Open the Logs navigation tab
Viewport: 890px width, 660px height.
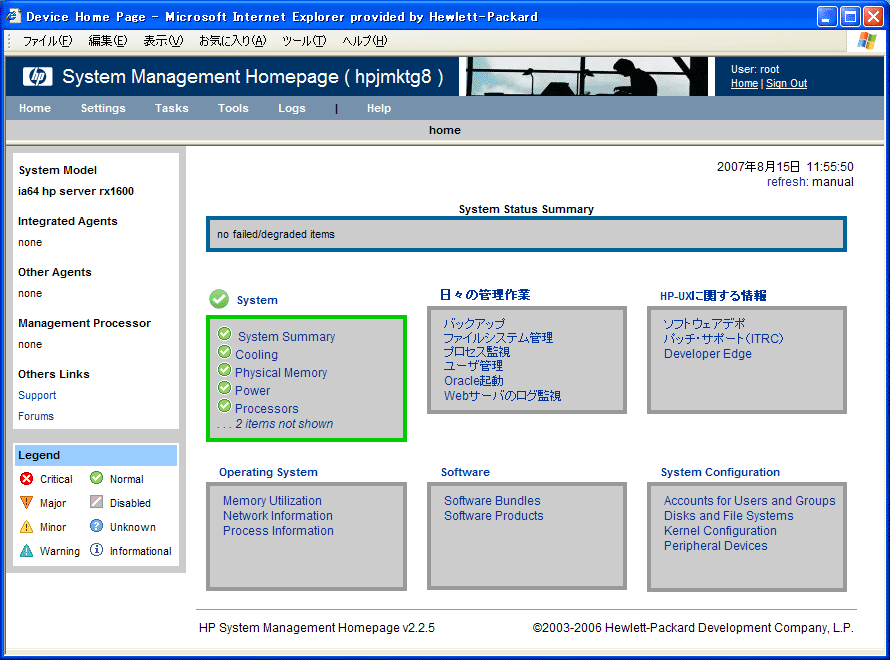pyautogui.click(x=292, y=108)
